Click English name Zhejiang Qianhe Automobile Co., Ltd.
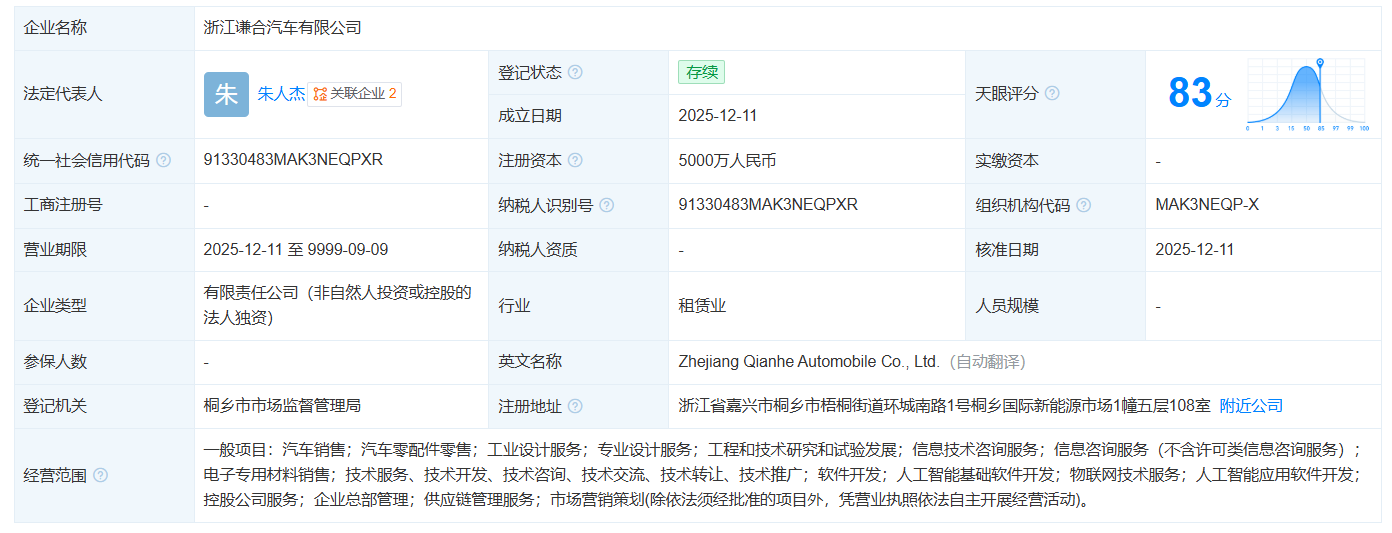The width and height of the screenshot is (1392, 533). click(x=808, y=362)
